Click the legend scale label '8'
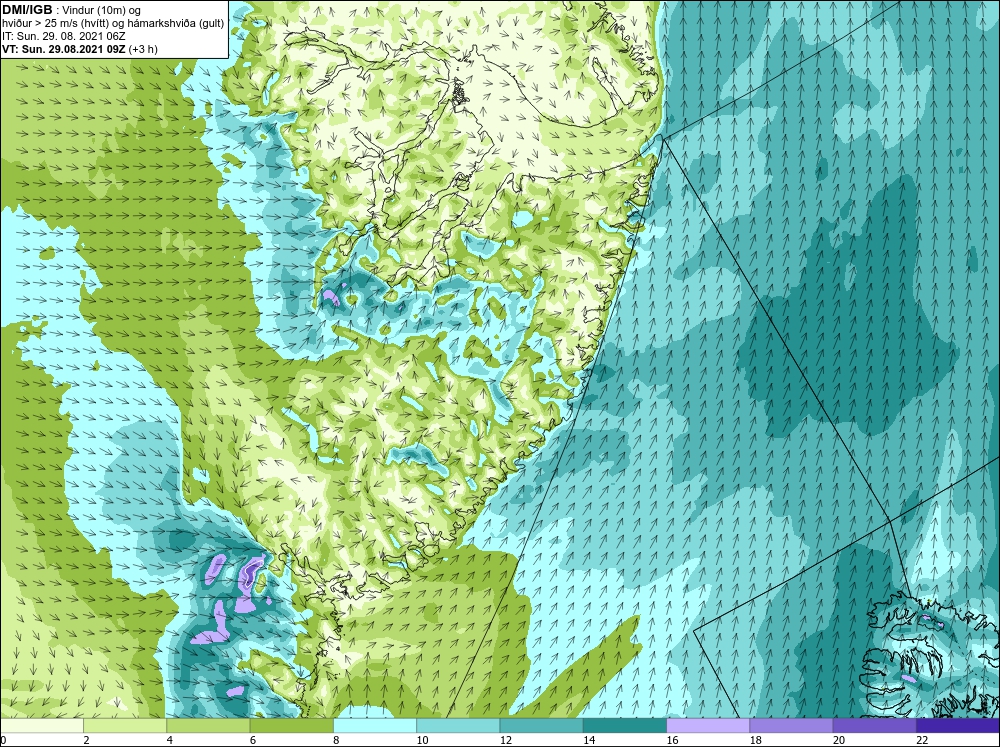The width and height of the screenshot is (1000, 747). coord(336,740)
